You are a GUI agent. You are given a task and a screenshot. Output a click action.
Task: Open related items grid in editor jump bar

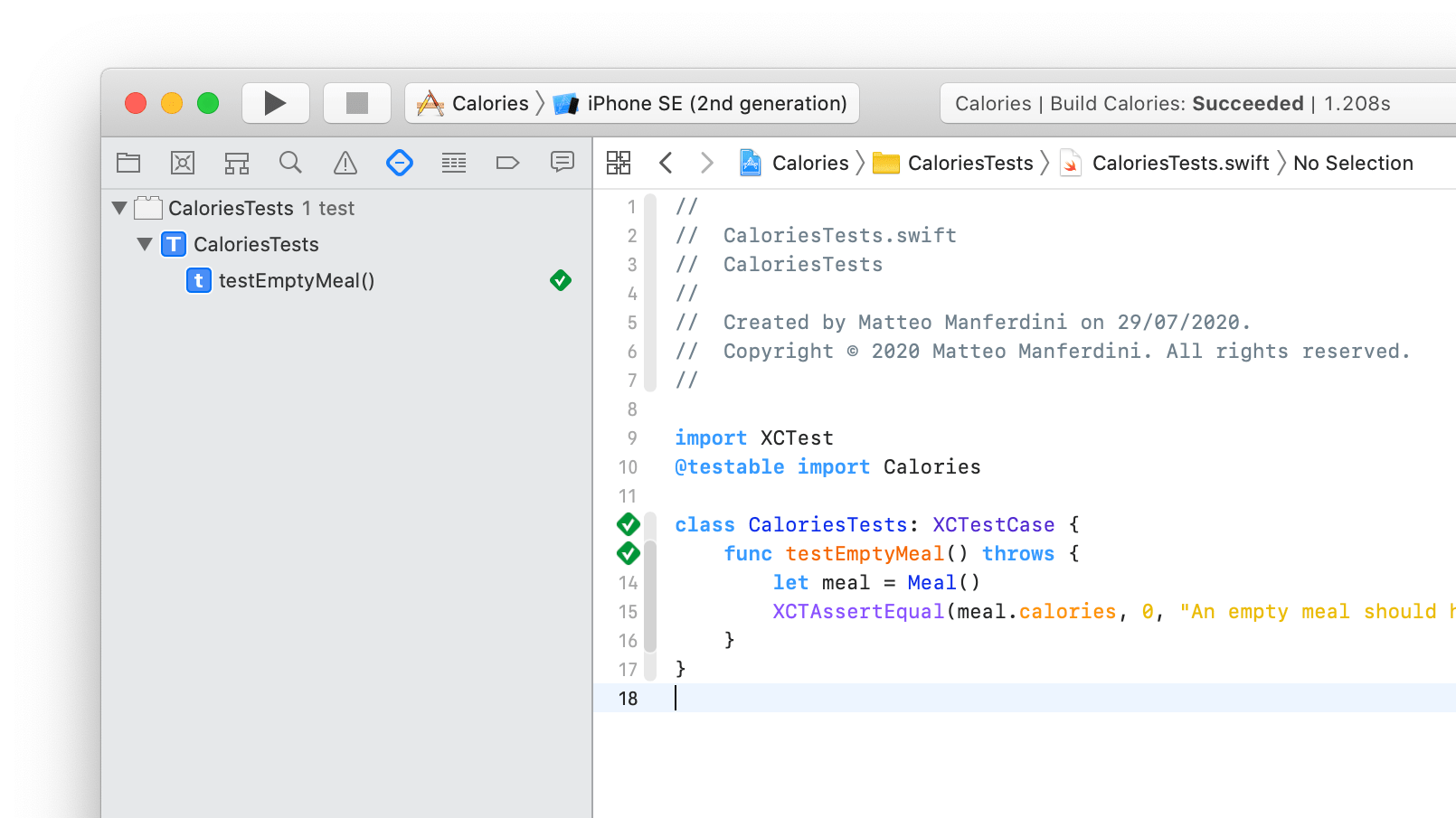click(619, 163)
